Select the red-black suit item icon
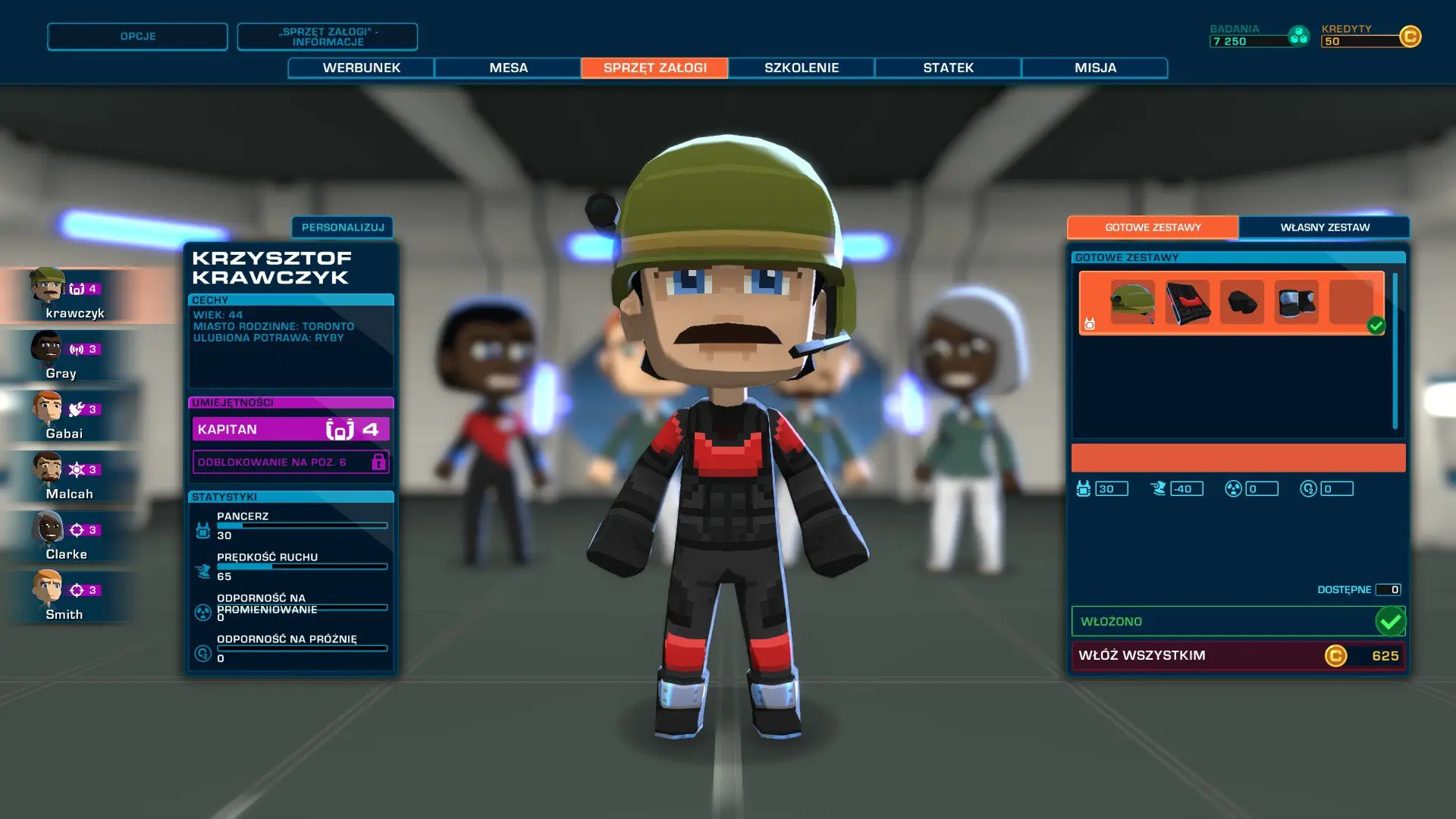The width and height of the screenshot is (1456, 819). click(x=1187, y=302)
